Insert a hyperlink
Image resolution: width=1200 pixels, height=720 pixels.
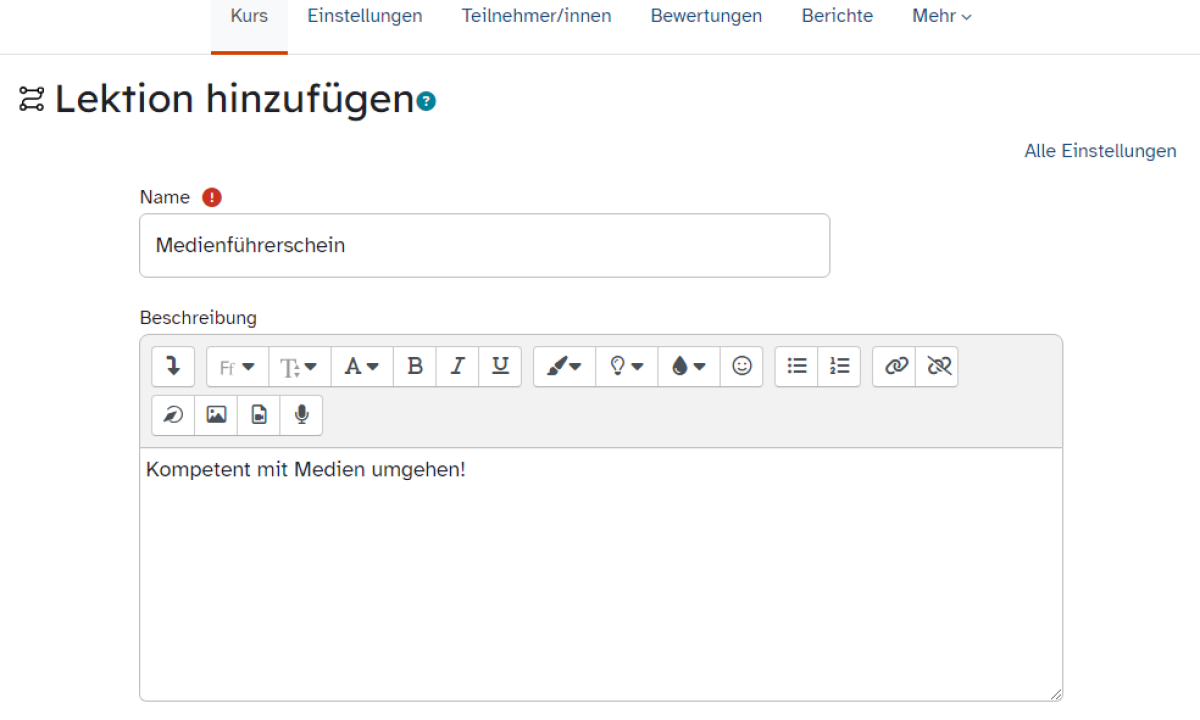point(895,367)
